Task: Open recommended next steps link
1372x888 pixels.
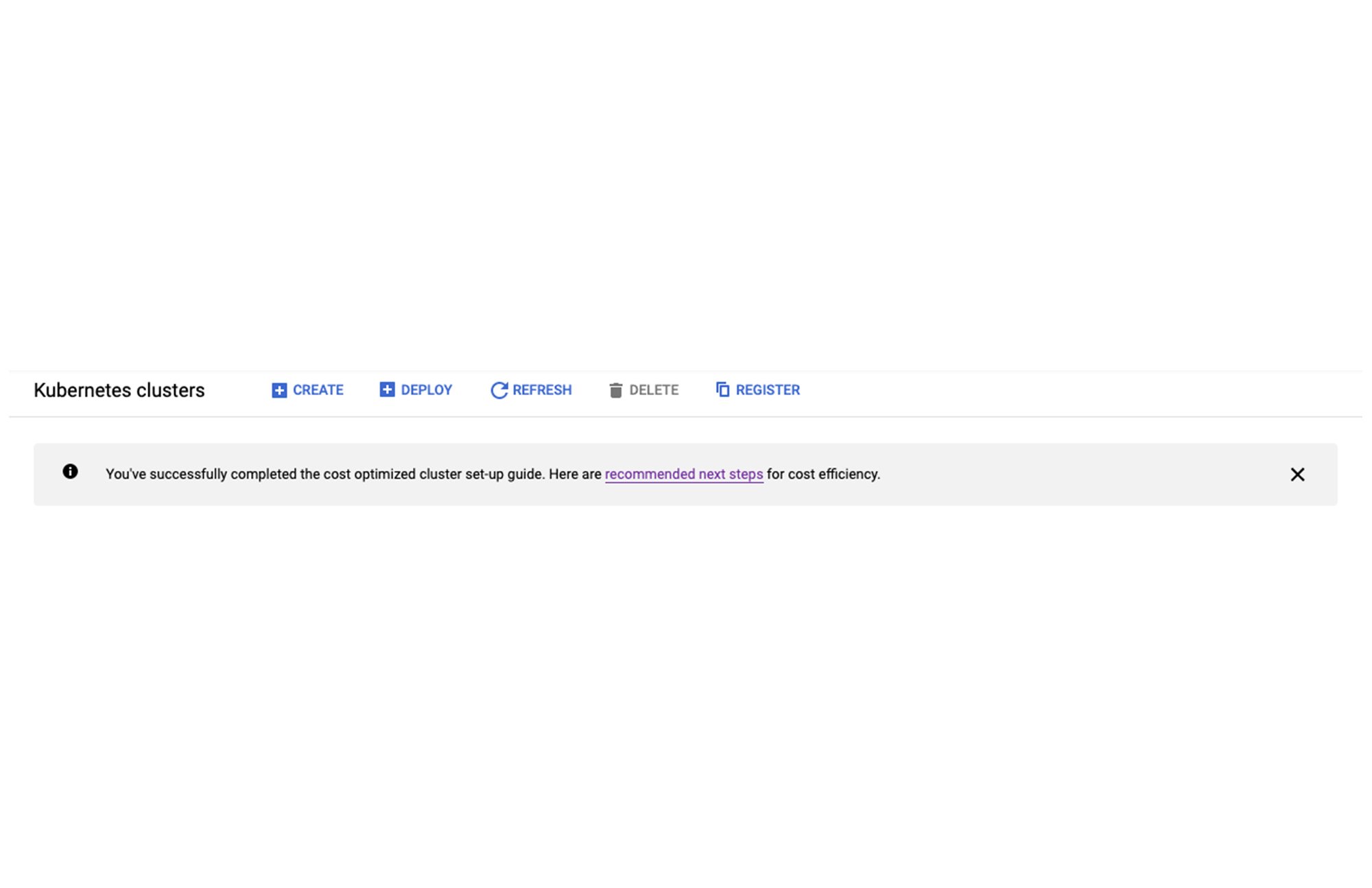Action: tap(684, 474)
